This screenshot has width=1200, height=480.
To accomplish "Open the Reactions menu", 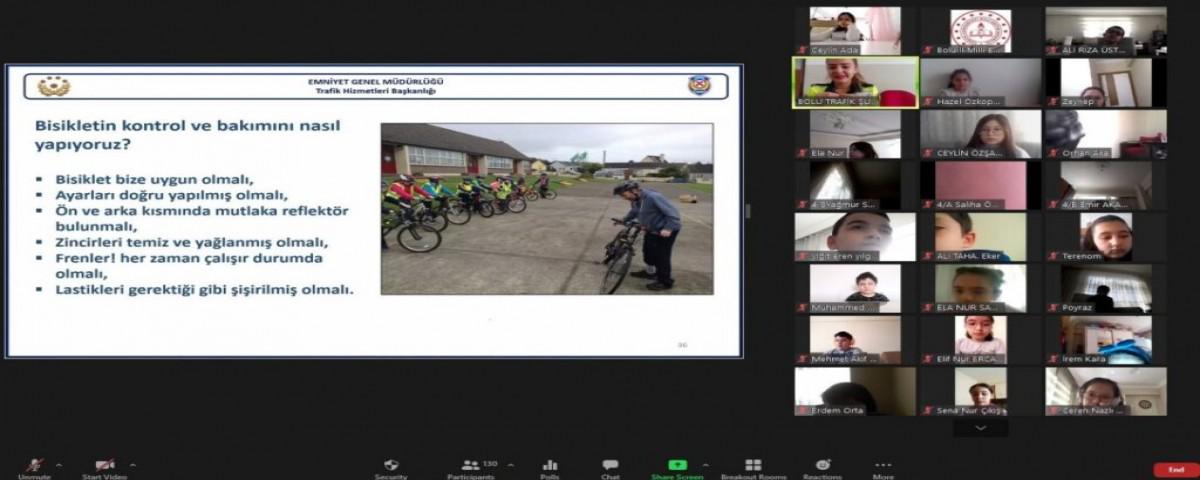I will pyautogui.click(x=822, y=465).
